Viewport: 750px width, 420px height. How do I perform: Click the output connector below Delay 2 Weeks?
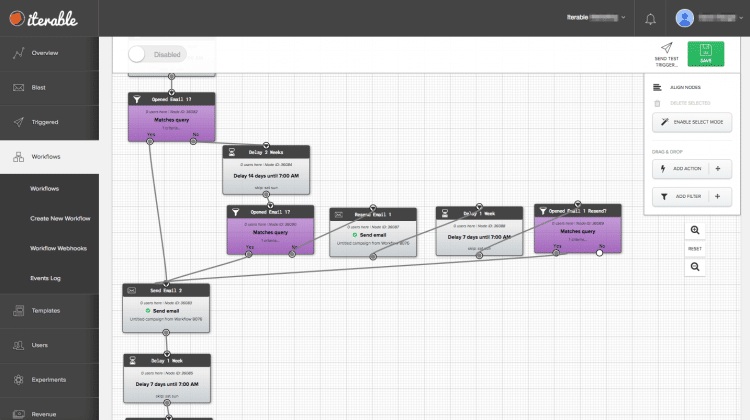tap(266, 194)
